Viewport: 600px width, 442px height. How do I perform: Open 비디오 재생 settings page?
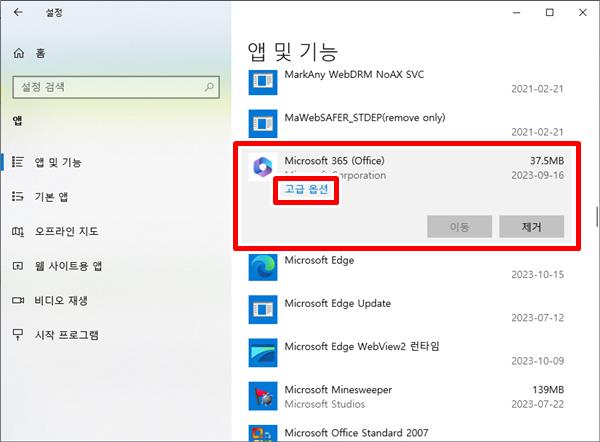click(x=61, y=300)
